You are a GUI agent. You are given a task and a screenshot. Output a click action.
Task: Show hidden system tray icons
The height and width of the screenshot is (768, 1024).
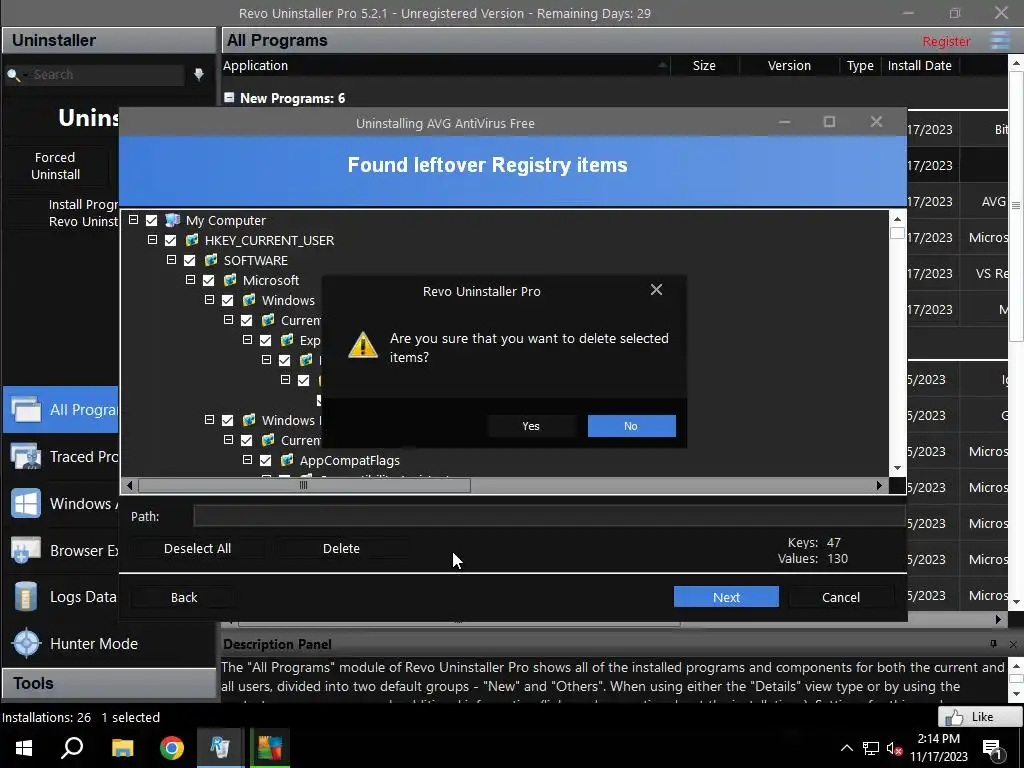coord(846,748)
